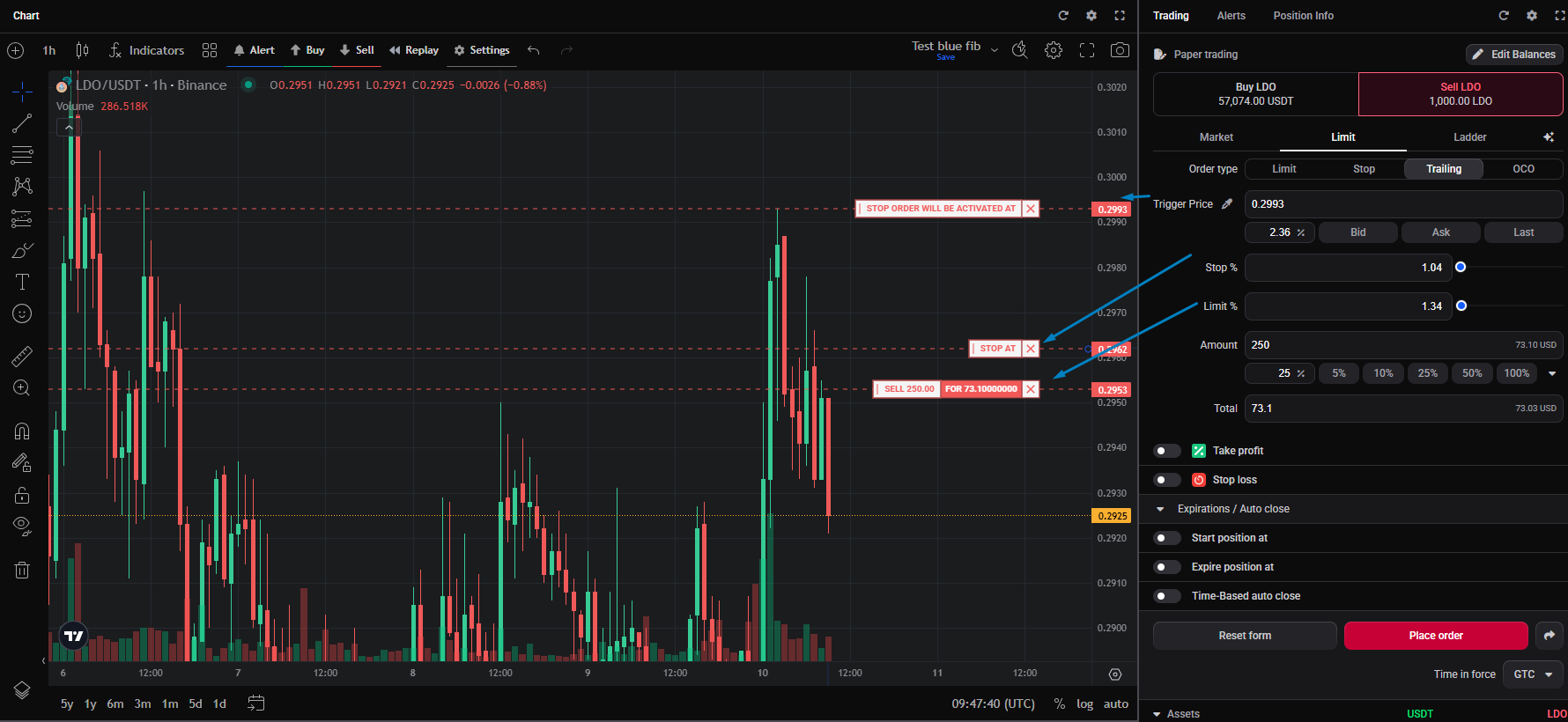The image size is (1568, 722).
Task: Toggle the Take profit switch
Action: point(1167,451)
